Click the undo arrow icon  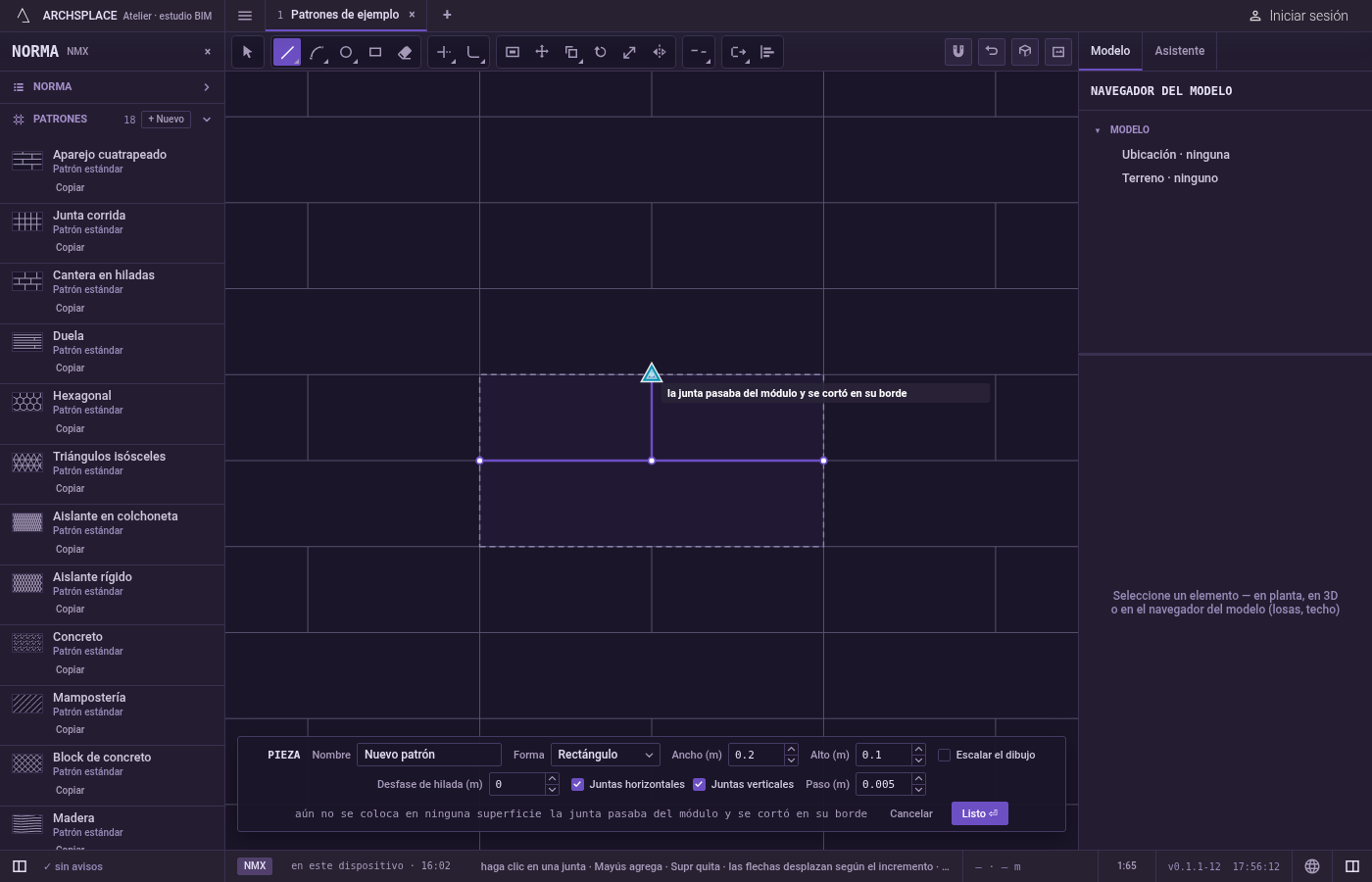(992, 52)
